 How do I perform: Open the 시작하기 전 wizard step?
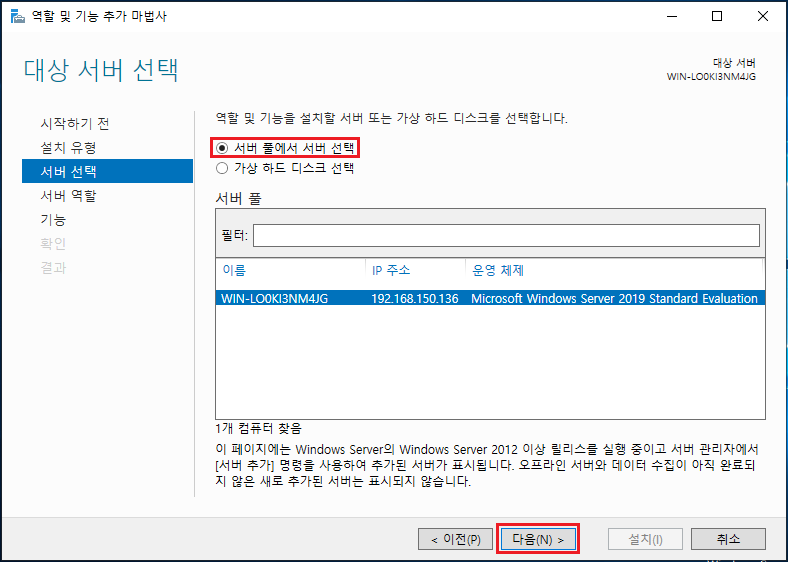click(x=75, y=124)
